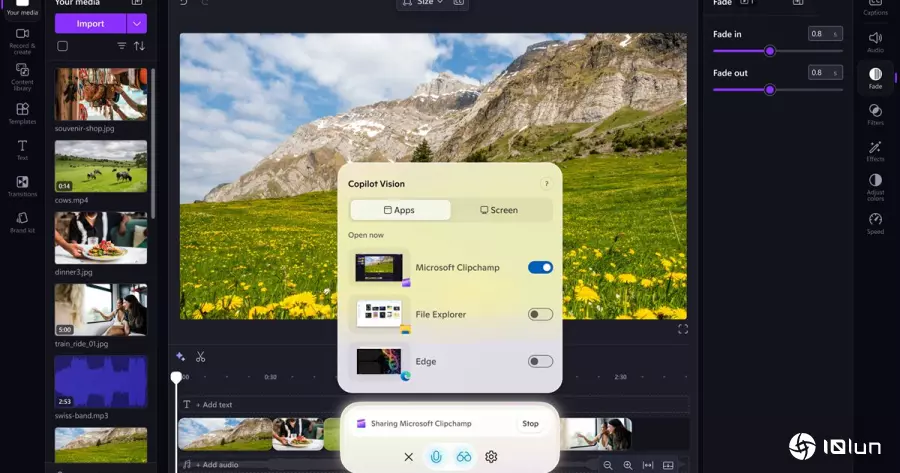Click the Fade in value field

click(x=825, y=34)
